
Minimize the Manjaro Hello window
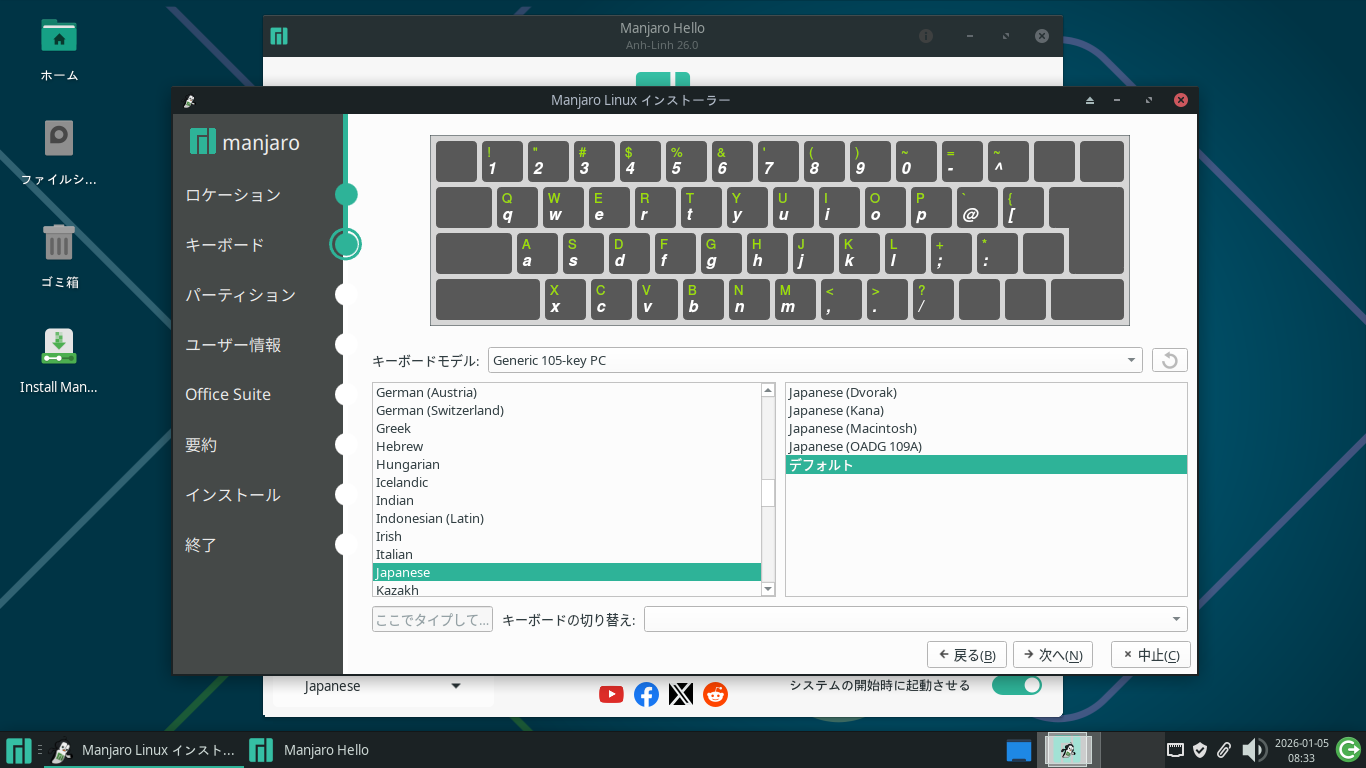click(970, 36)
